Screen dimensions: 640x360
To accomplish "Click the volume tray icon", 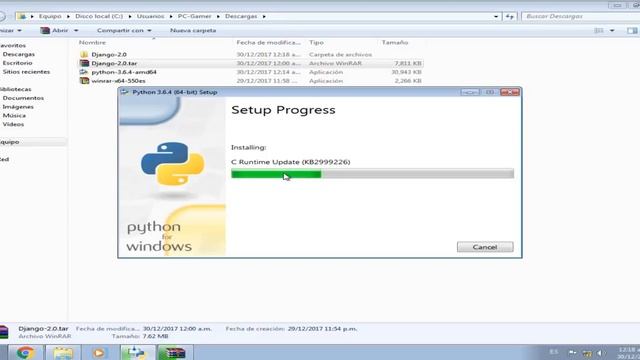I will tap(600, 353).
